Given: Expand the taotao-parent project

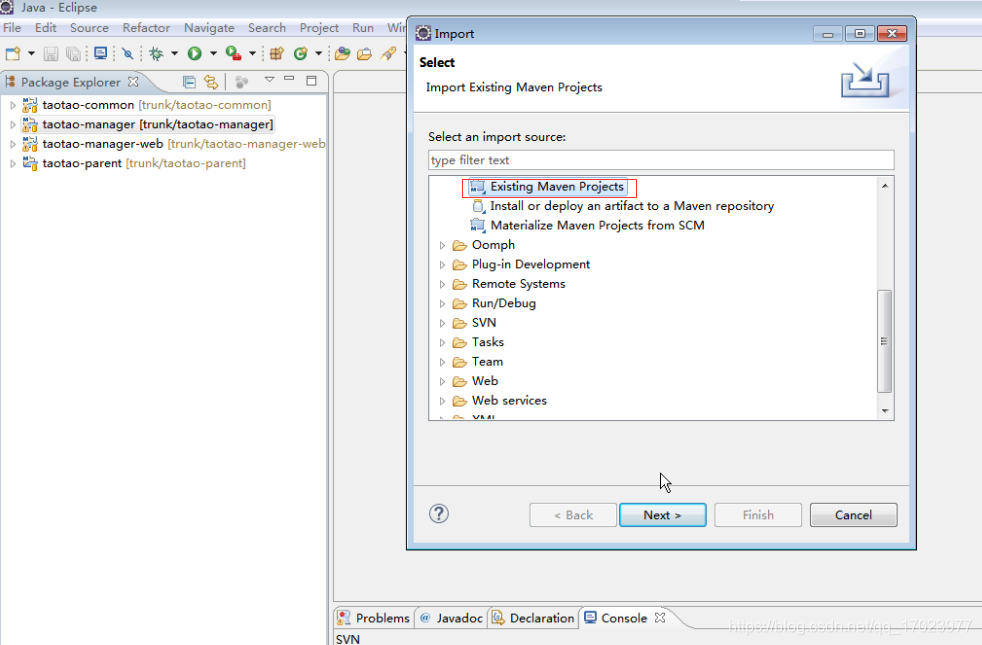Looking at the screenshot, I should 13,163.
